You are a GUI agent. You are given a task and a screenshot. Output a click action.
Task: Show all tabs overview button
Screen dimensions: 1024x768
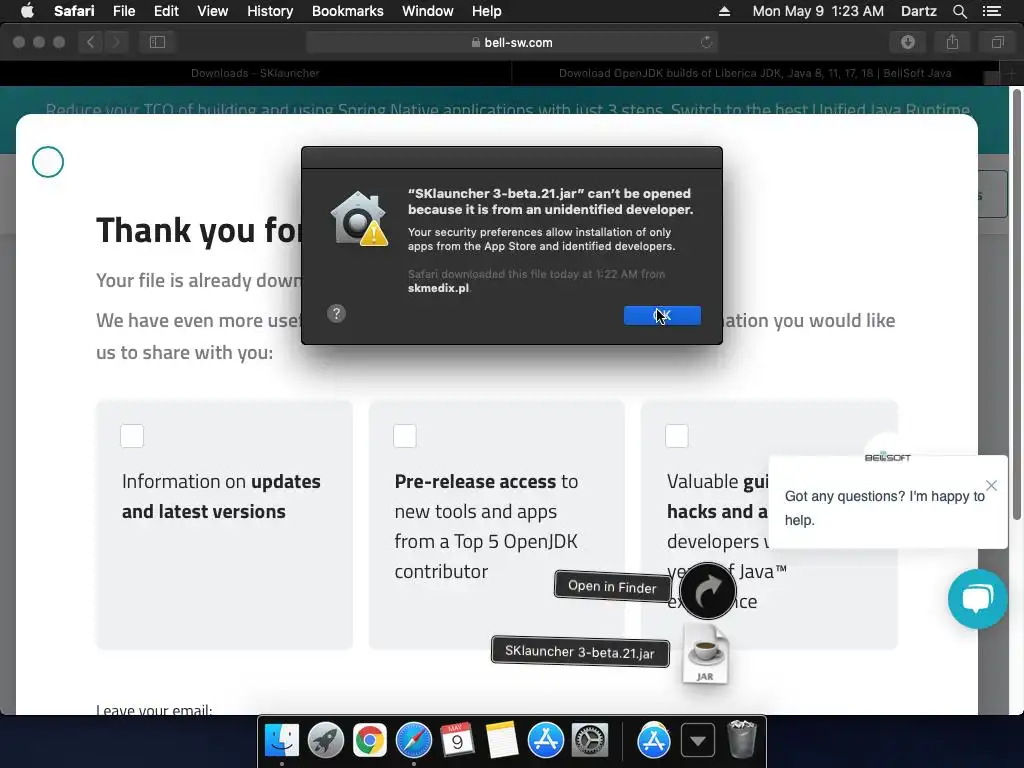(x=997, y=42)
